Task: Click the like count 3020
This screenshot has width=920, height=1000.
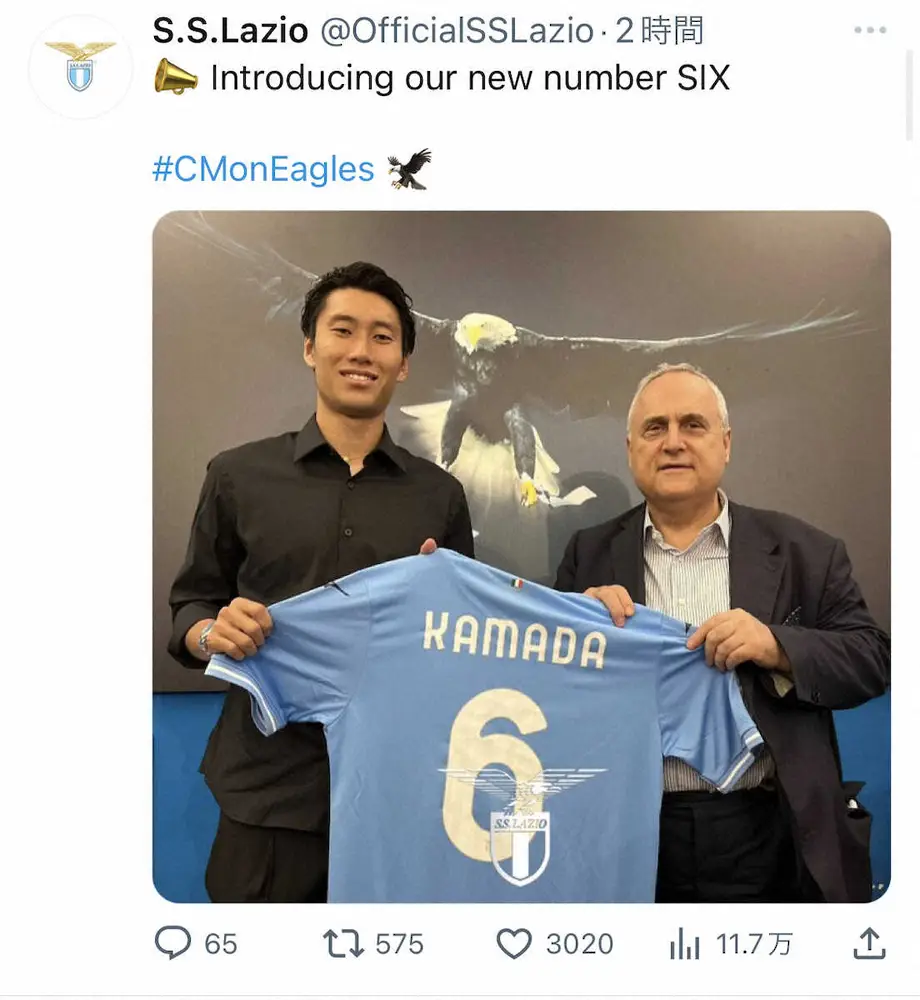Action: 580,944
